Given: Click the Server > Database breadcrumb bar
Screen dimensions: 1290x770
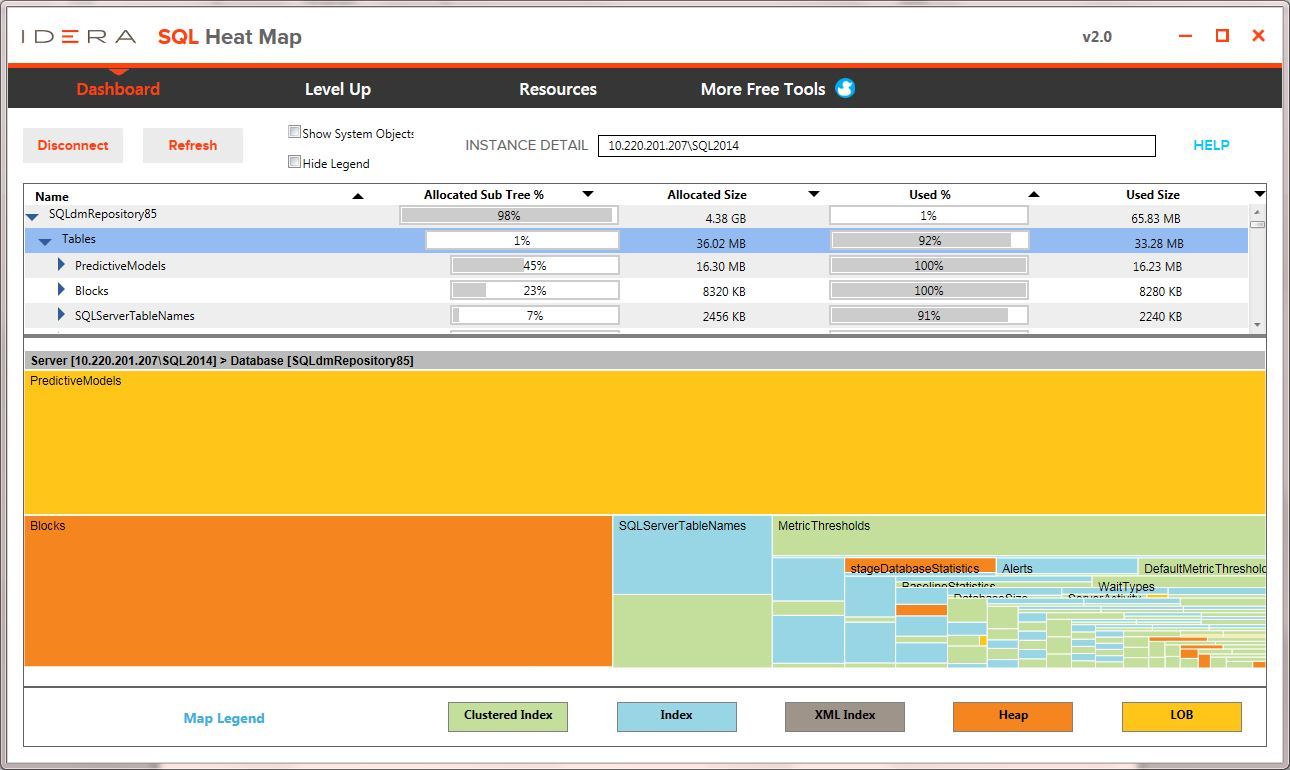Looking at the screenshot, I should 645,360.
